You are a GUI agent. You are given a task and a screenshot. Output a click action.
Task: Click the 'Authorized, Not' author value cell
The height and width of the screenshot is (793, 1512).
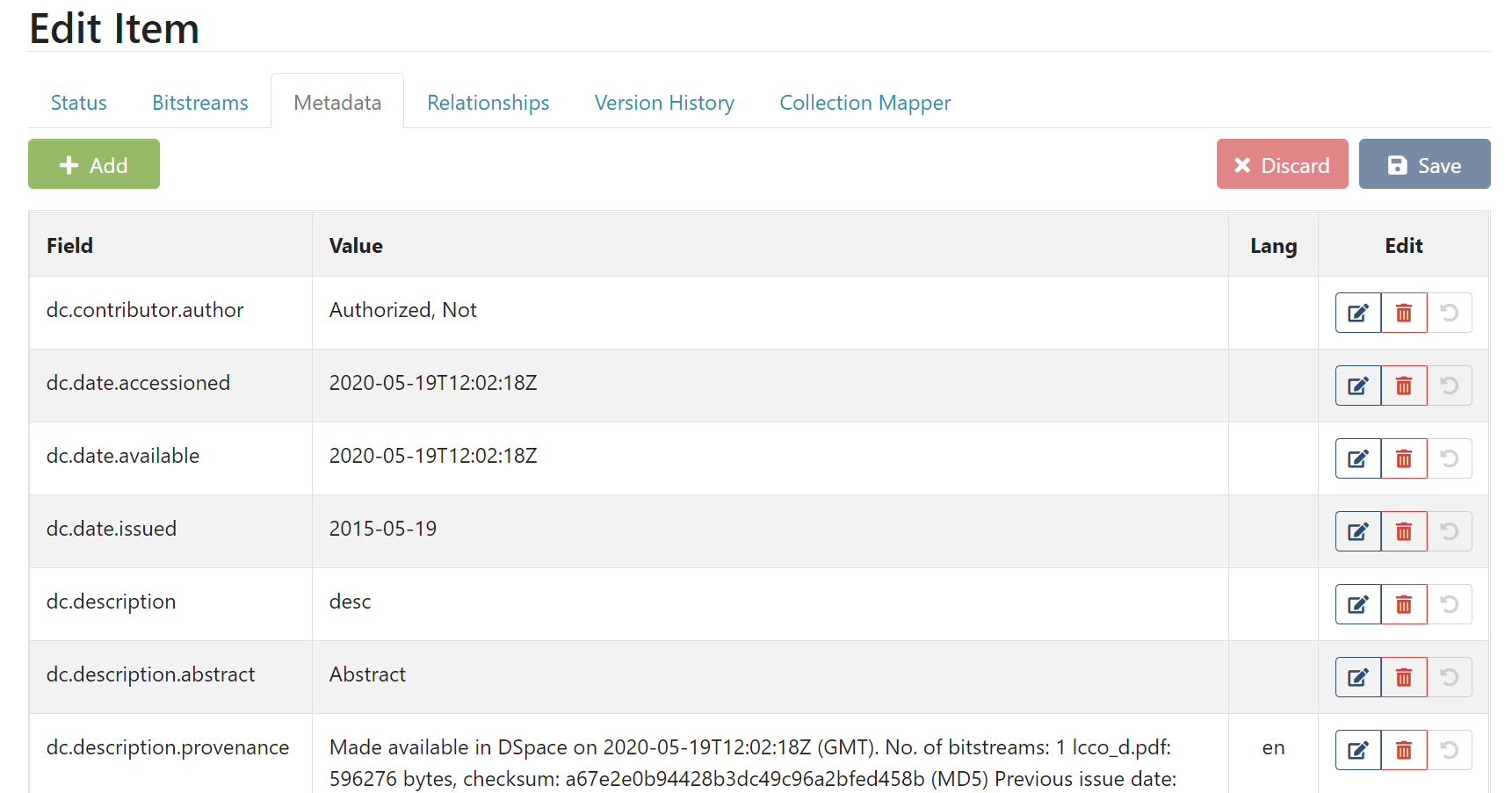(402, 310)
